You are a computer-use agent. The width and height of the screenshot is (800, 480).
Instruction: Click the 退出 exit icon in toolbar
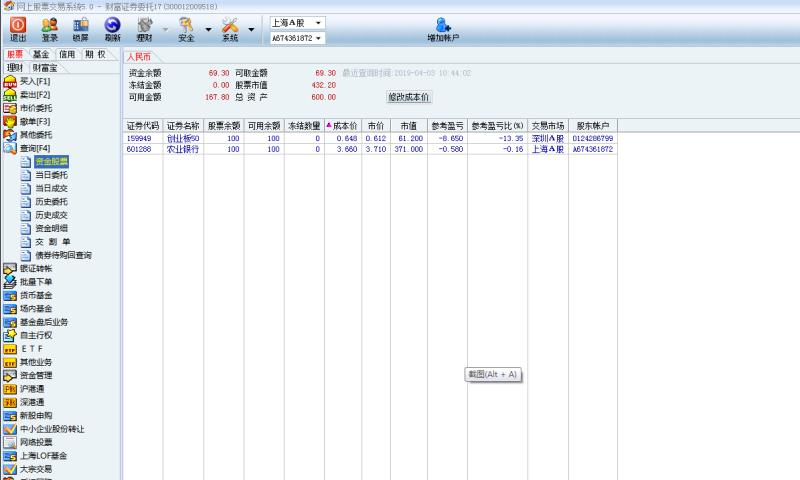click(x=18, y=29)
